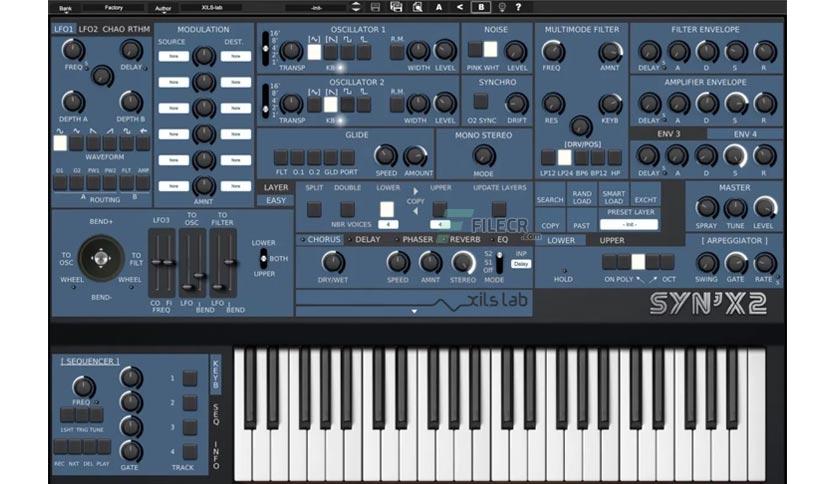Toggle LFO routing AMP button
836x484 pixels.
click(x=143, y=183)
